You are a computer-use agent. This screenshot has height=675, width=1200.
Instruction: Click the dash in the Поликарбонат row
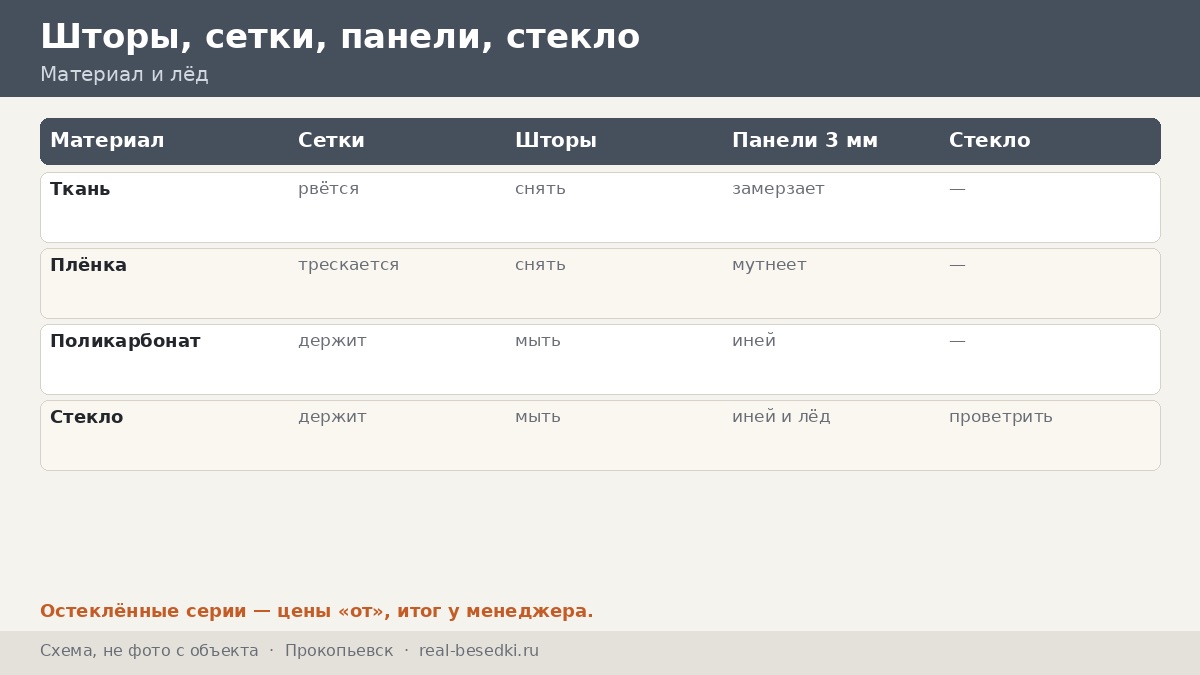pos(957,341)
